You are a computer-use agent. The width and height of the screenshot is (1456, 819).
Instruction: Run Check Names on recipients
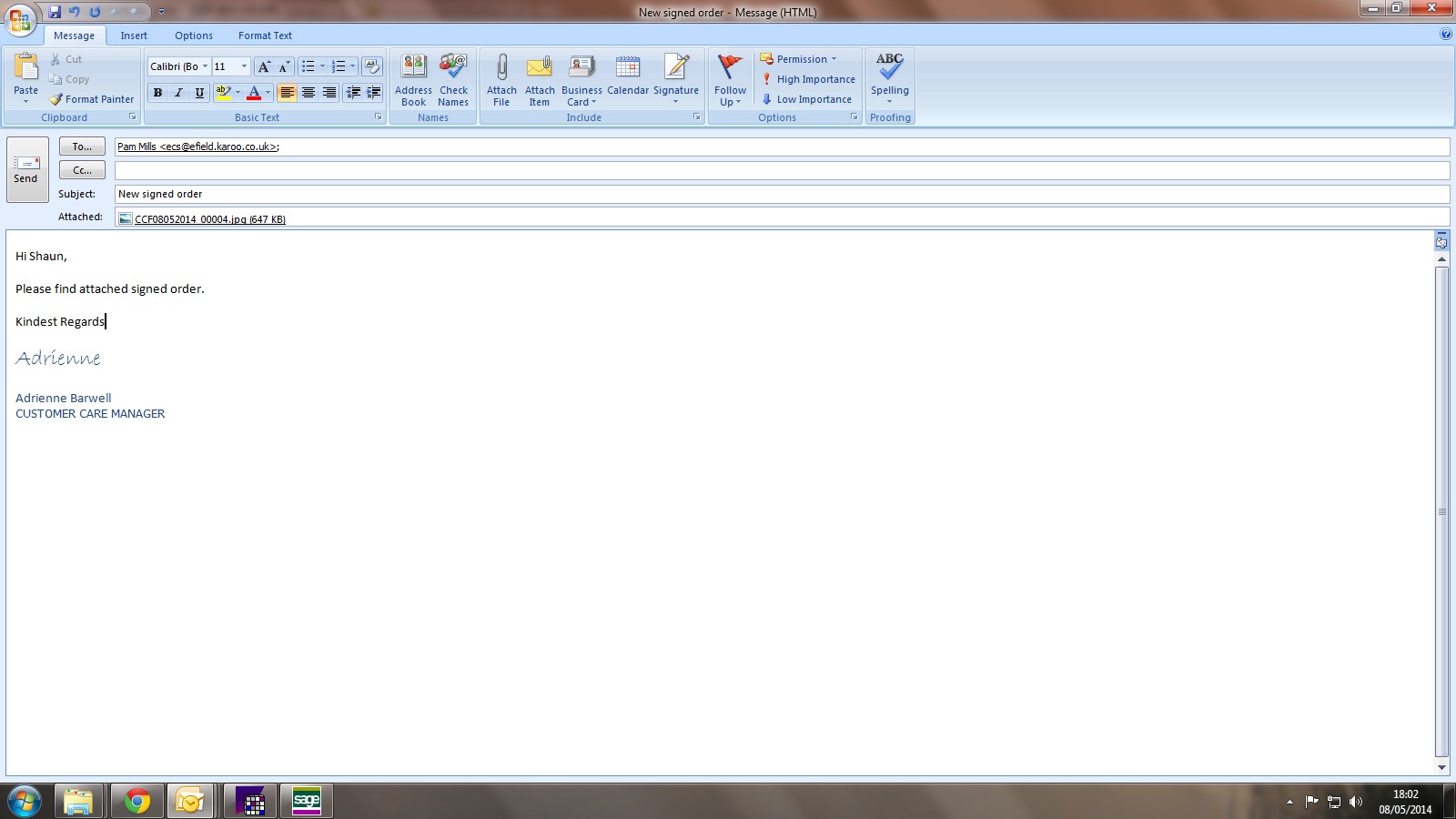pos(453,80)
